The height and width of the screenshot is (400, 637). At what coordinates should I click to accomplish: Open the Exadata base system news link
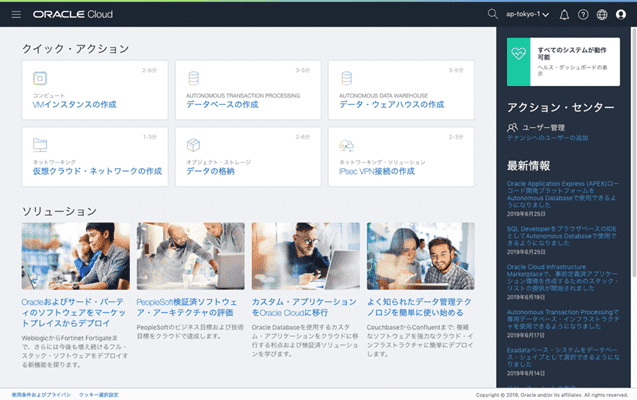pos(563,357)
